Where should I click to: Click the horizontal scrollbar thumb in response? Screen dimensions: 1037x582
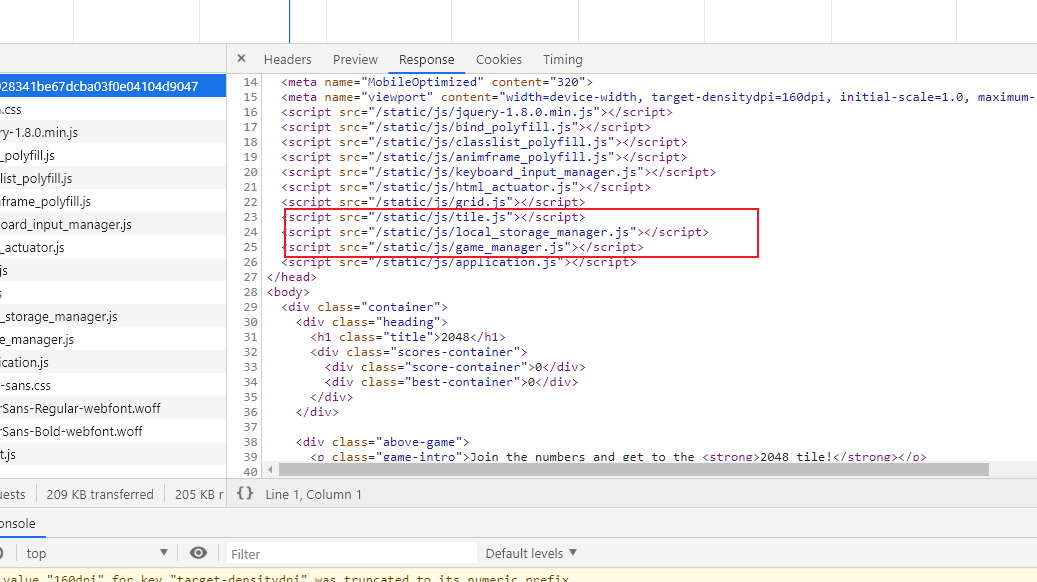coord(633,470)
